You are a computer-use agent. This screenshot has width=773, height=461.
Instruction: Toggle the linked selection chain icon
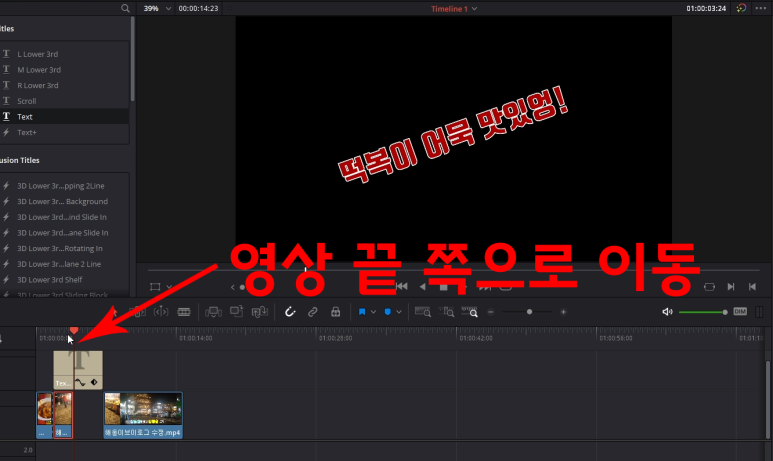(313, 312)
